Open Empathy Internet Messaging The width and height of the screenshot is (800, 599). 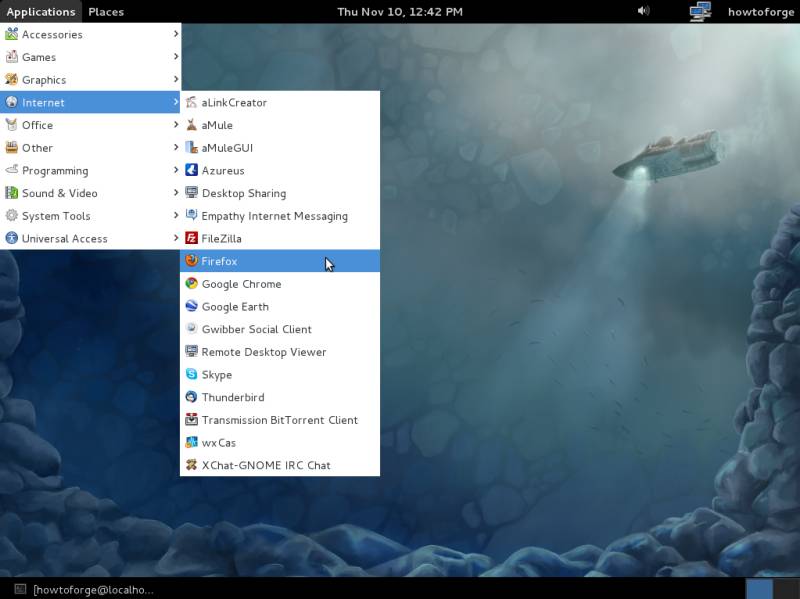(280, 215)
